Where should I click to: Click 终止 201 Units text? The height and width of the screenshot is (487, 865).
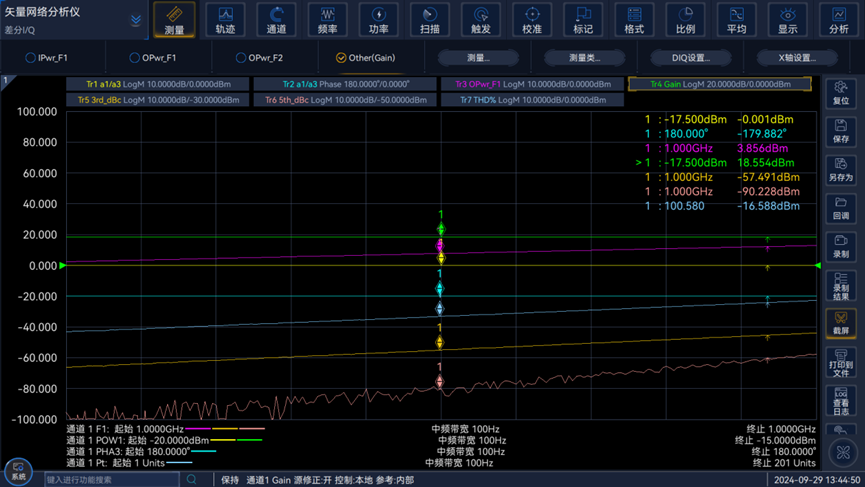tap(784, 463)
